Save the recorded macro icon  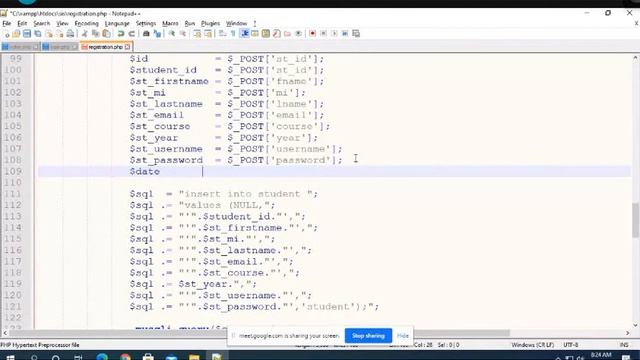(x=356, y=33)
